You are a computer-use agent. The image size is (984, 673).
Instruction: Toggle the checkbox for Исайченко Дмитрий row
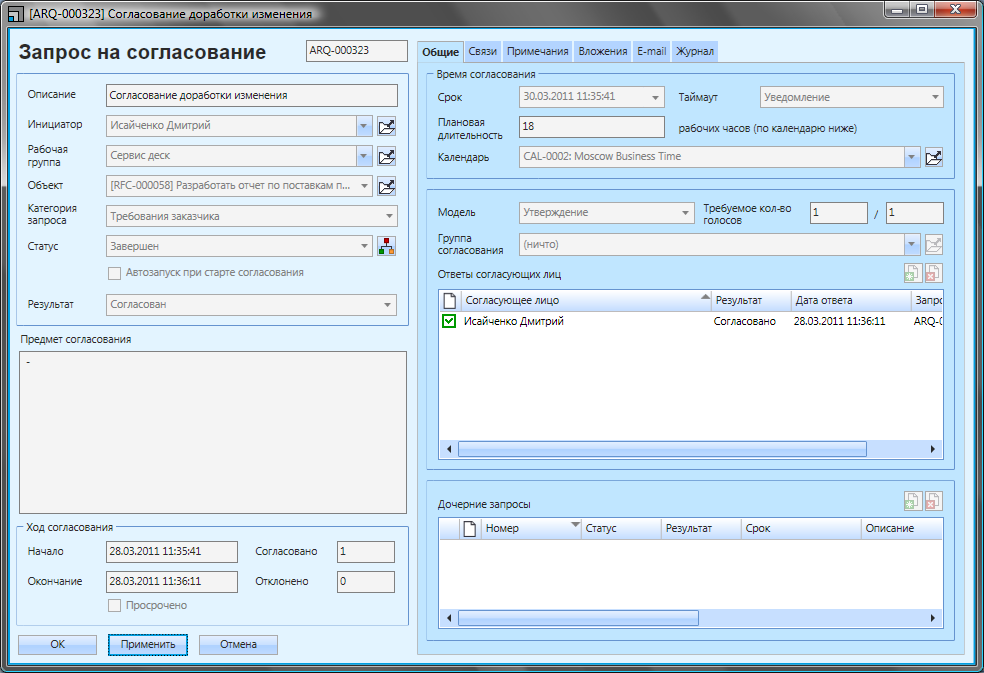click(449, 321)
